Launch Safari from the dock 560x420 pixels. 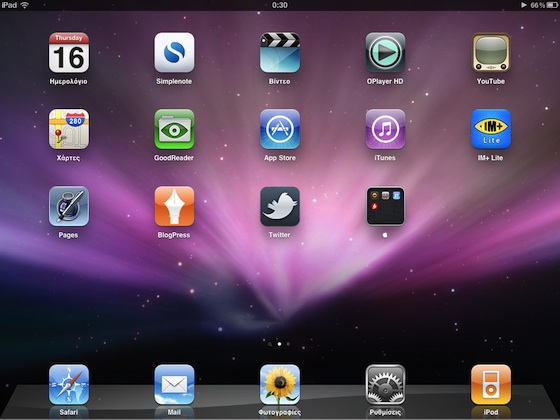click(69, 384)
